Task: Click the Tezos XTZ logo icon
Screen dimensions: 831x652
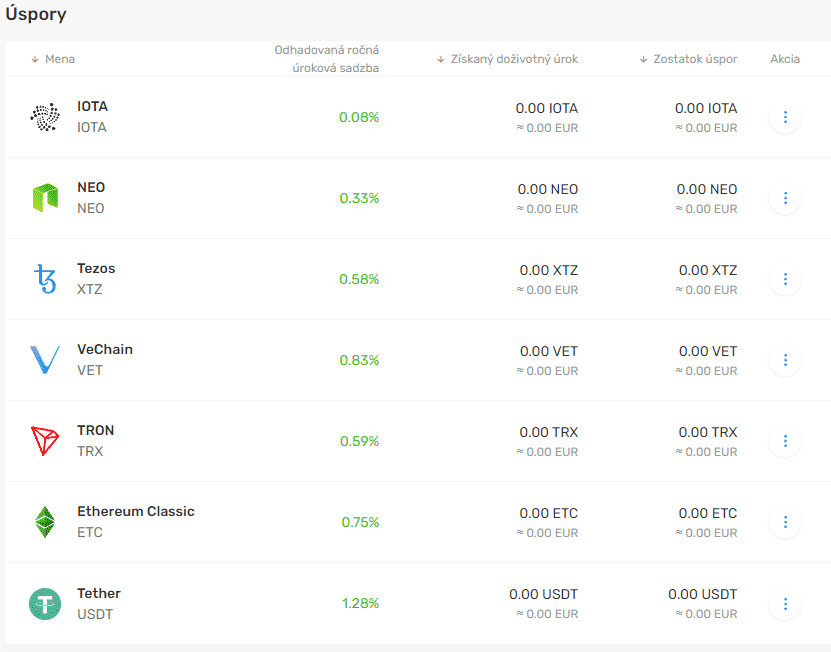Action: click(44, 279)
